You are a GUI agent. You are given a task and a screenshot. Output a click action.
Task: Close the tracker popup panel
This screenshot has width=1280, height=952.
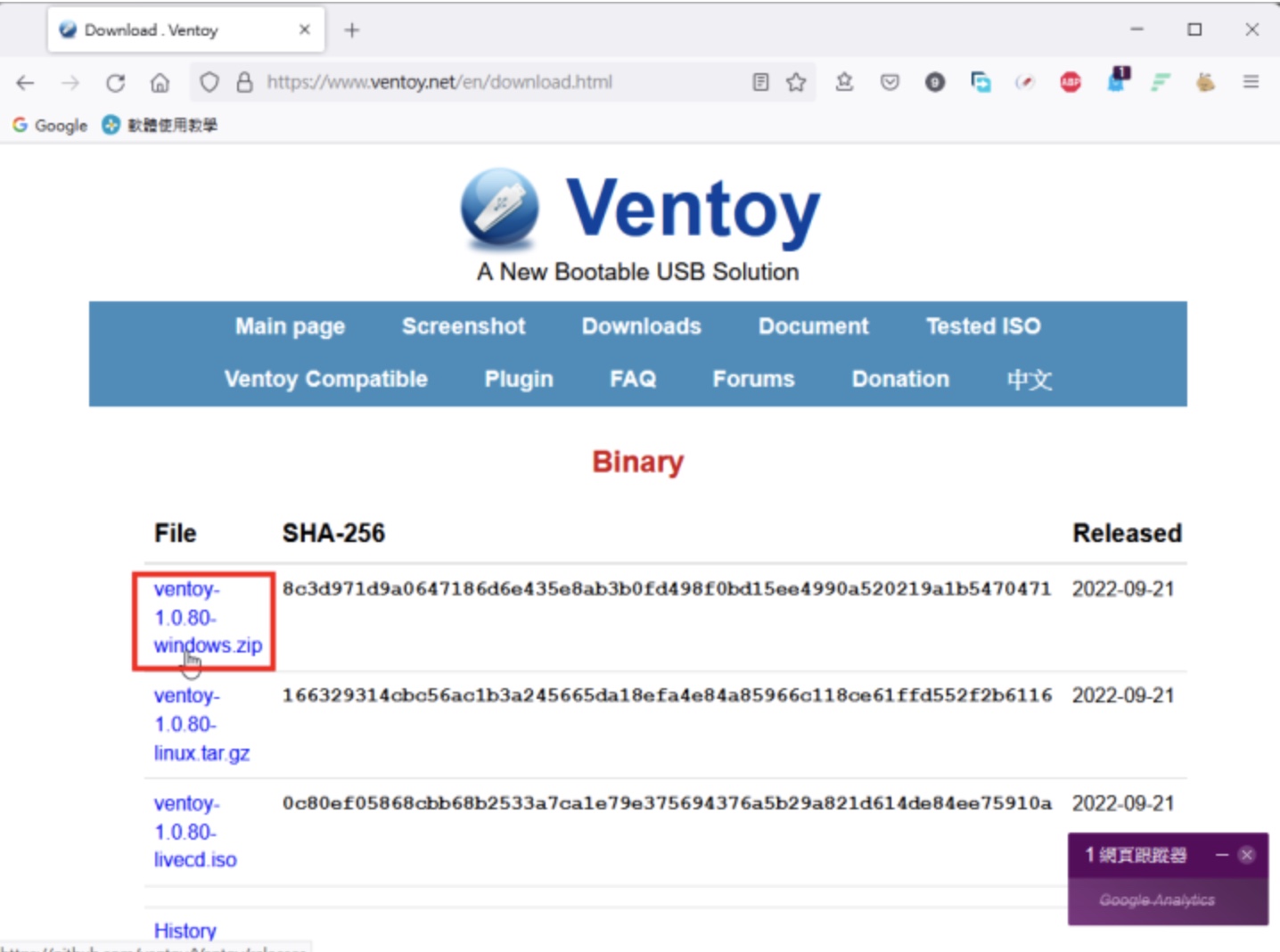(1246, 855)
